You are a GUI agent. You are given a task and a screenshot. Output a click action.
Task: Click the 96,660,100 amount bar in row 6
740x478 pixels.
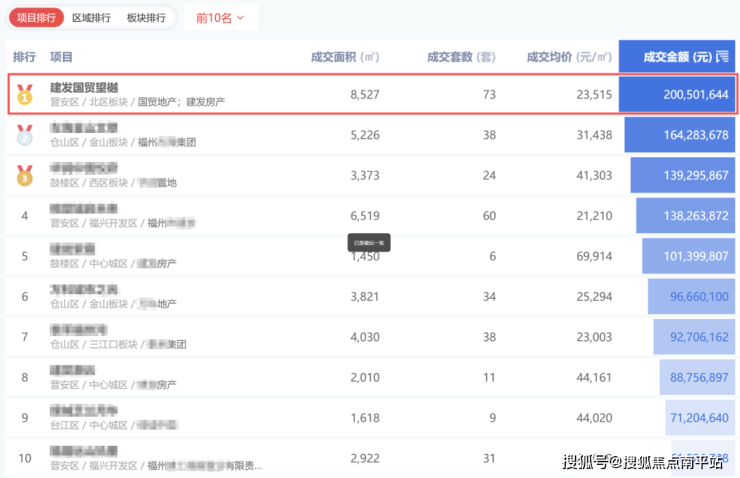point(694,297)
